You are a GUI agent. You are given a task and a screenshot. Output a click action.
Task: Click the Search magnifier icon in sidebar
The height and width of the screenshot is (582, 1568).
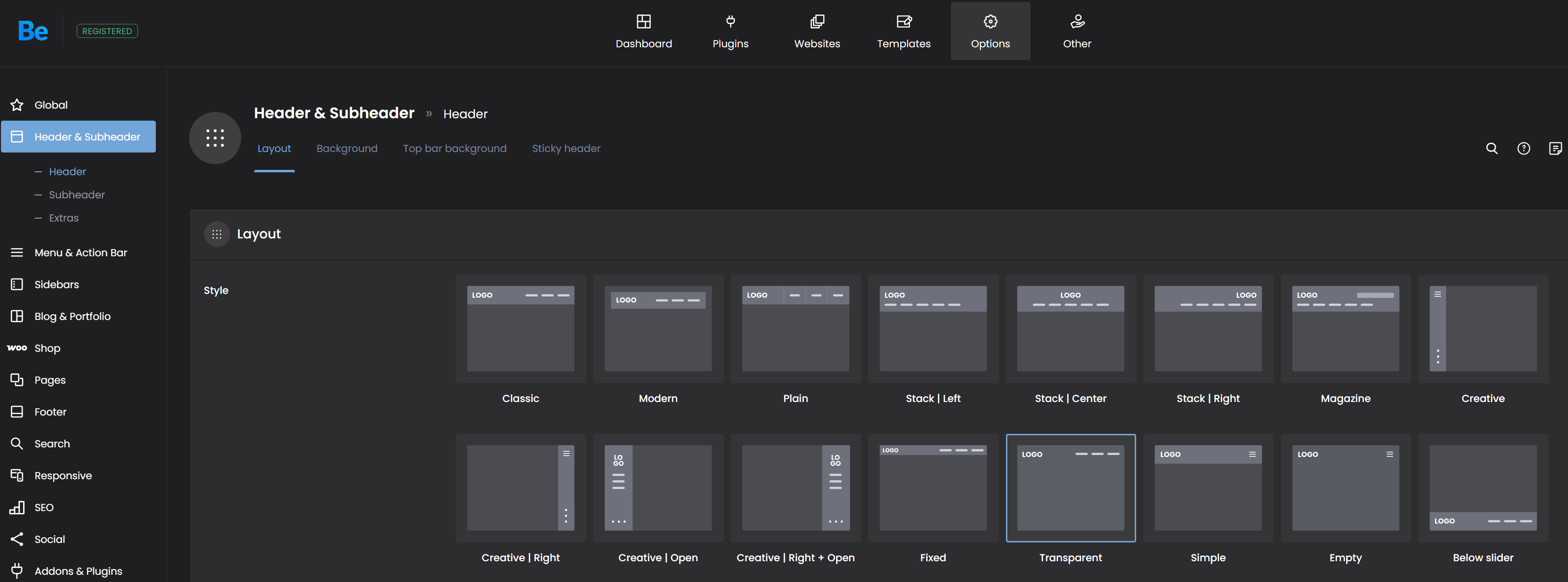tap(17, 444)
